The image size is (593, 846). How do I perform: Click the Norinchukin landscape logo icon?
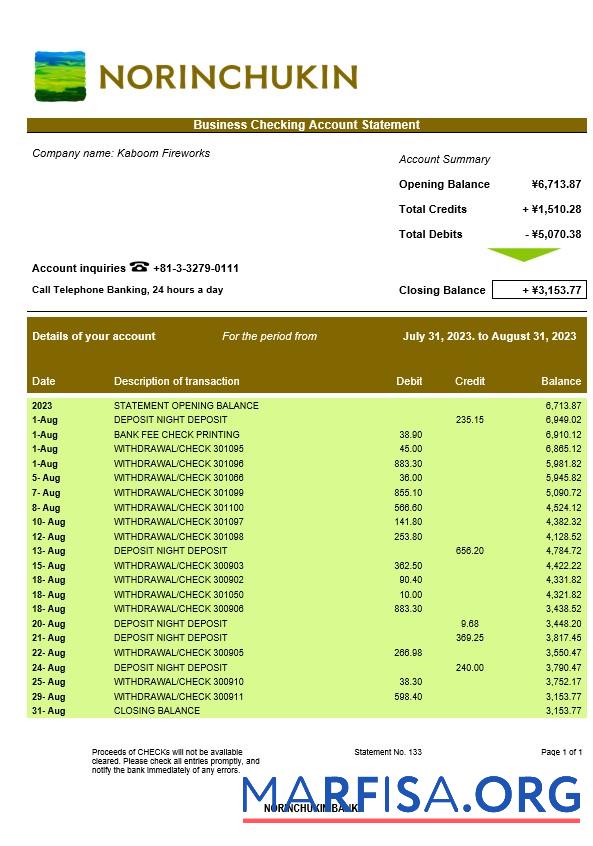click(x=60, y=76)
